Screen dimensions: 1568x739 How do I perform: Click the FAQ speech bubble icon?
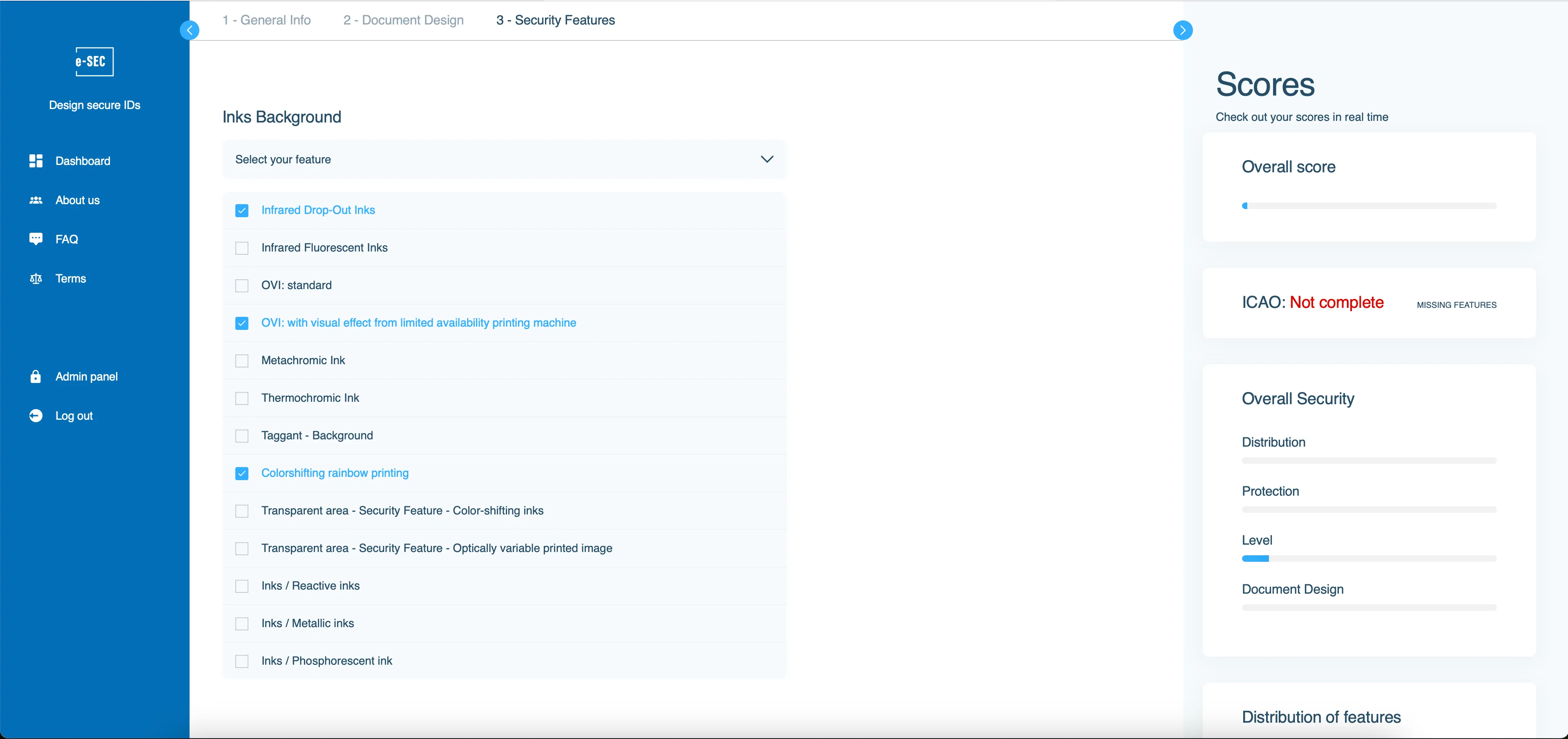pos(36,239)
